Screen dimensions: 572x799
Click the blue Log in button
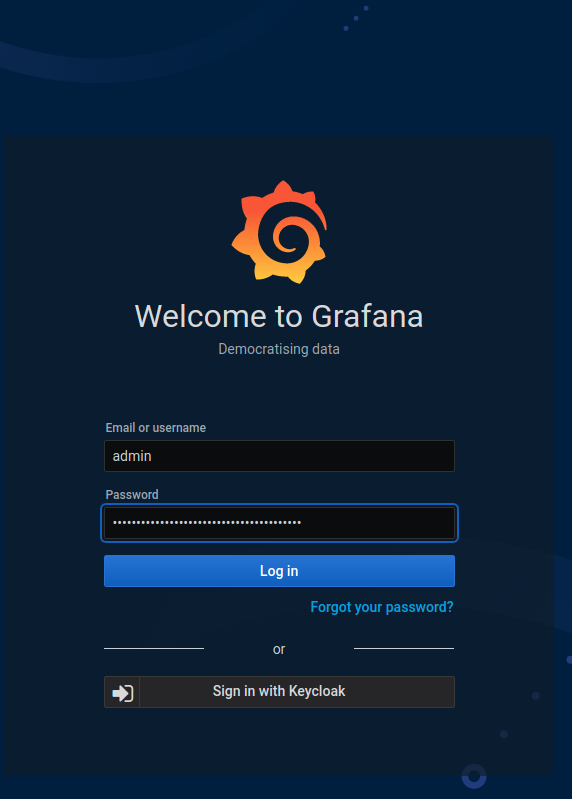pos(279,571)
